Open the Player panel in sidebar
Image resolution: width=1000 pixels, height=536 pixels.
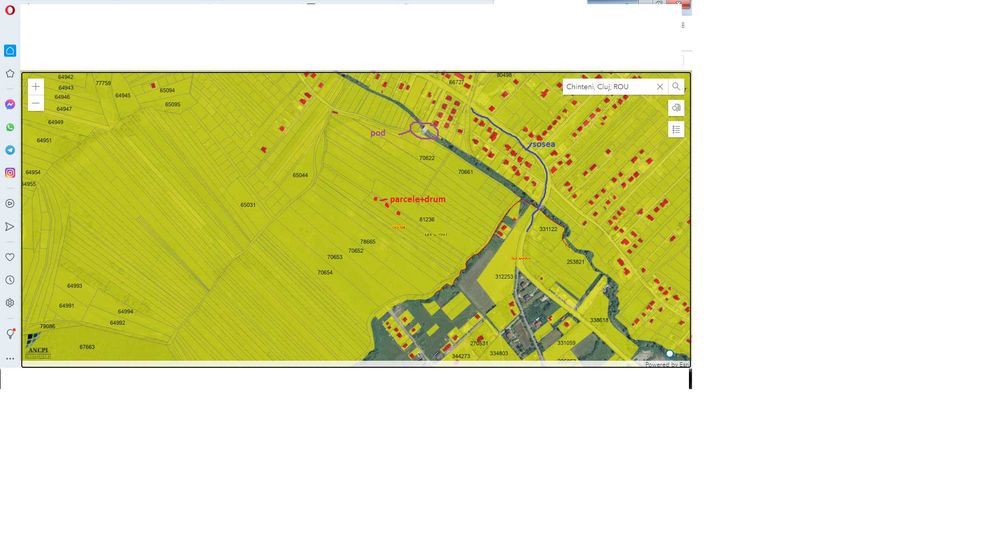[x=10, y=204]
